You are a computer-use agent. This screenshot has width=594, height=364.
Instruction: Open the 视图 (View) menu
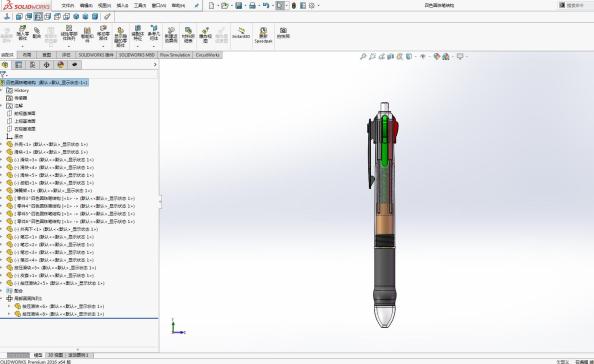(105, 5)
